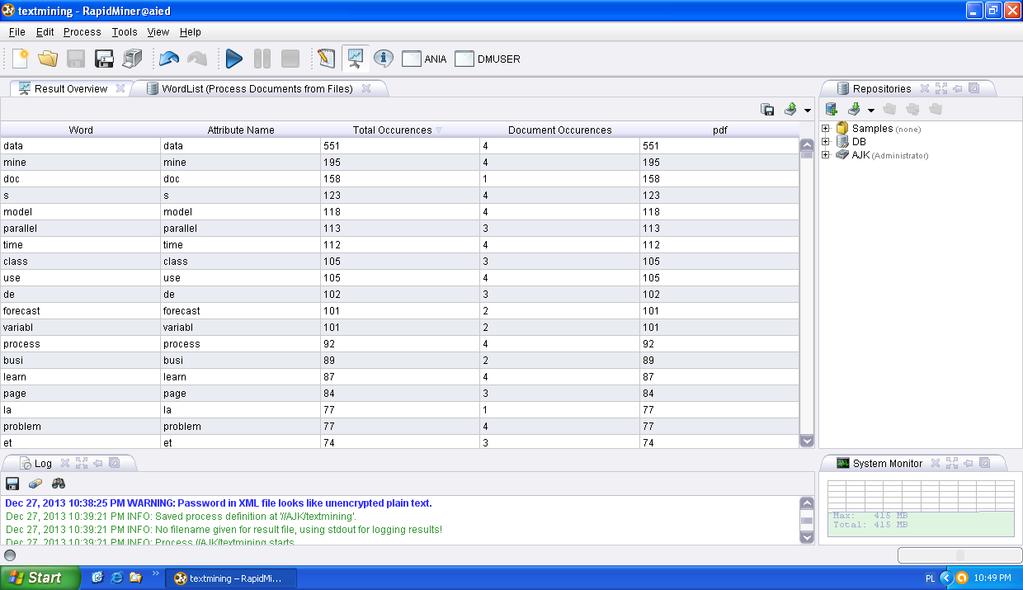The height and width of the screenshot is (590, 1023).
Task: Open the Help menu
Action: (x=190, y=32)
